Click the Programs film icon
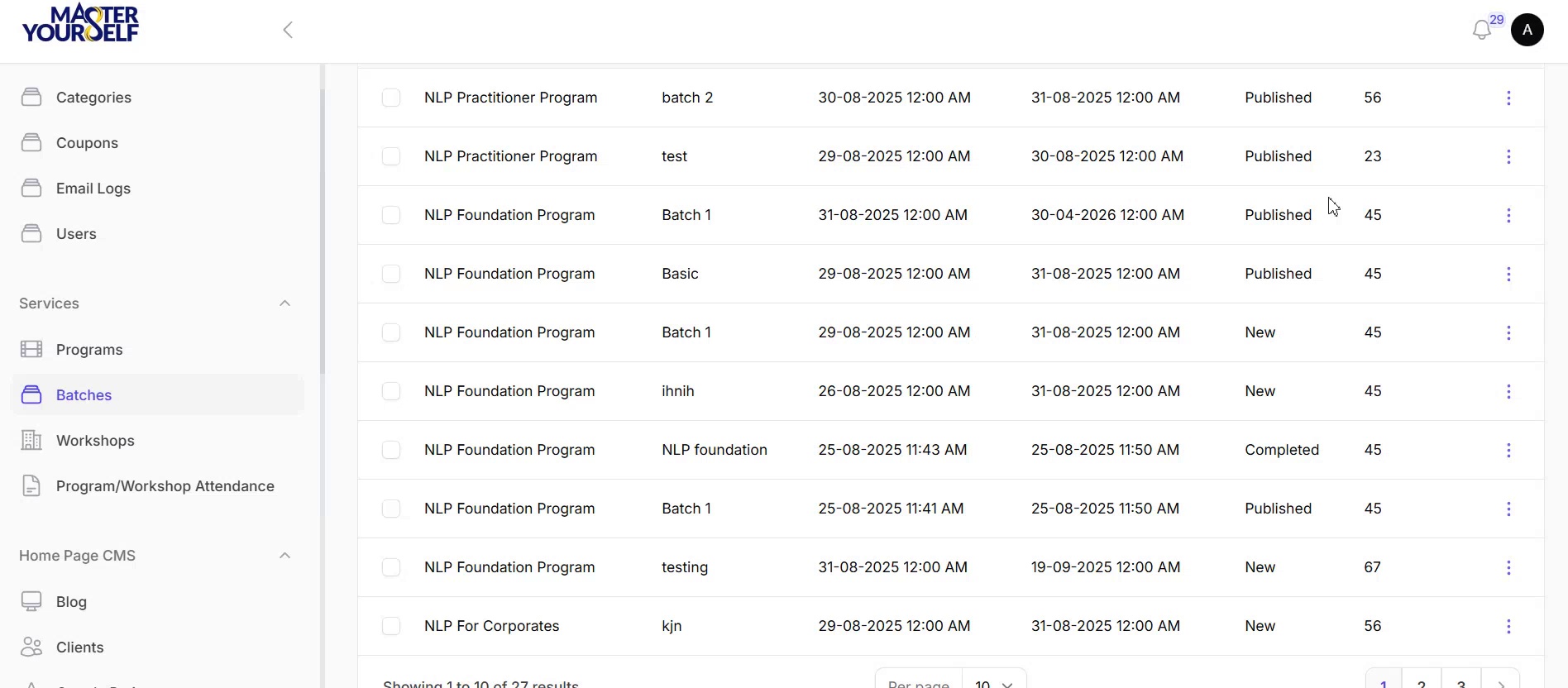 [31, 349]
